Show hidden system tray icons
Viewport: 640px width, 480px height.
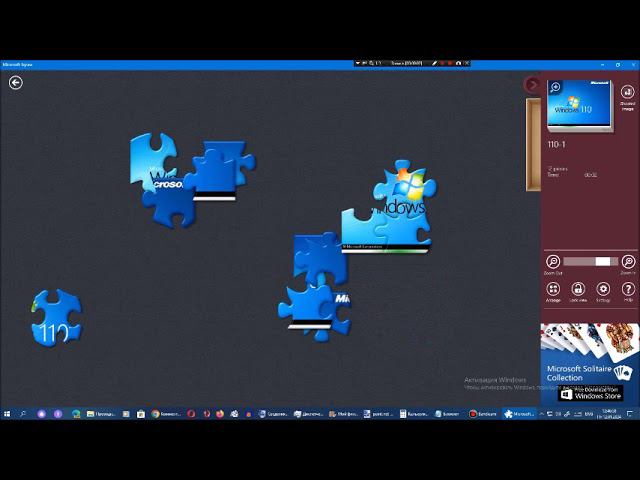click(x=542, y=414)
